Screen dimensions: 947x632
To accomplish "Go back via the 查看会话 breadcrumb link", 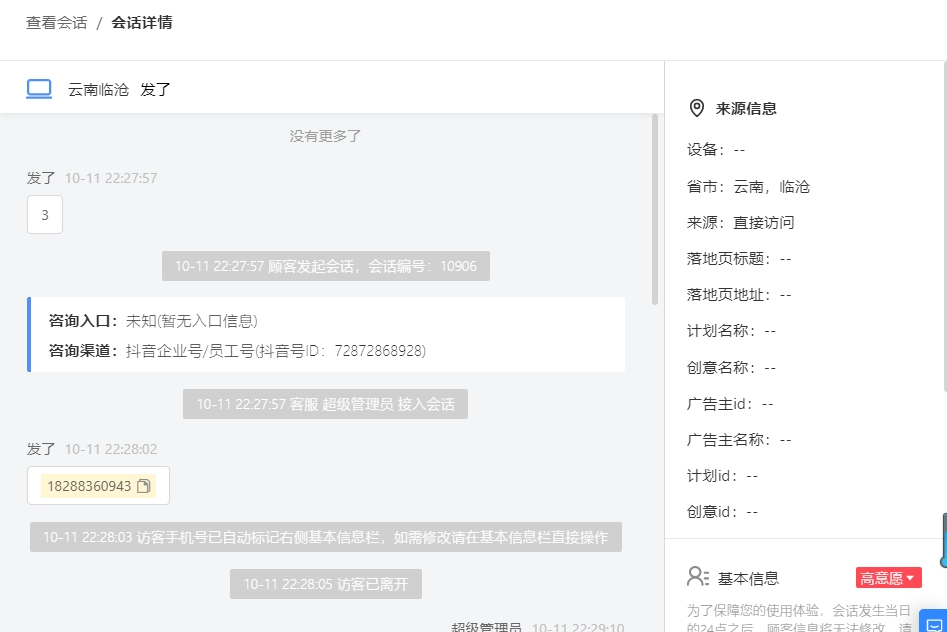I will (57, 22).
